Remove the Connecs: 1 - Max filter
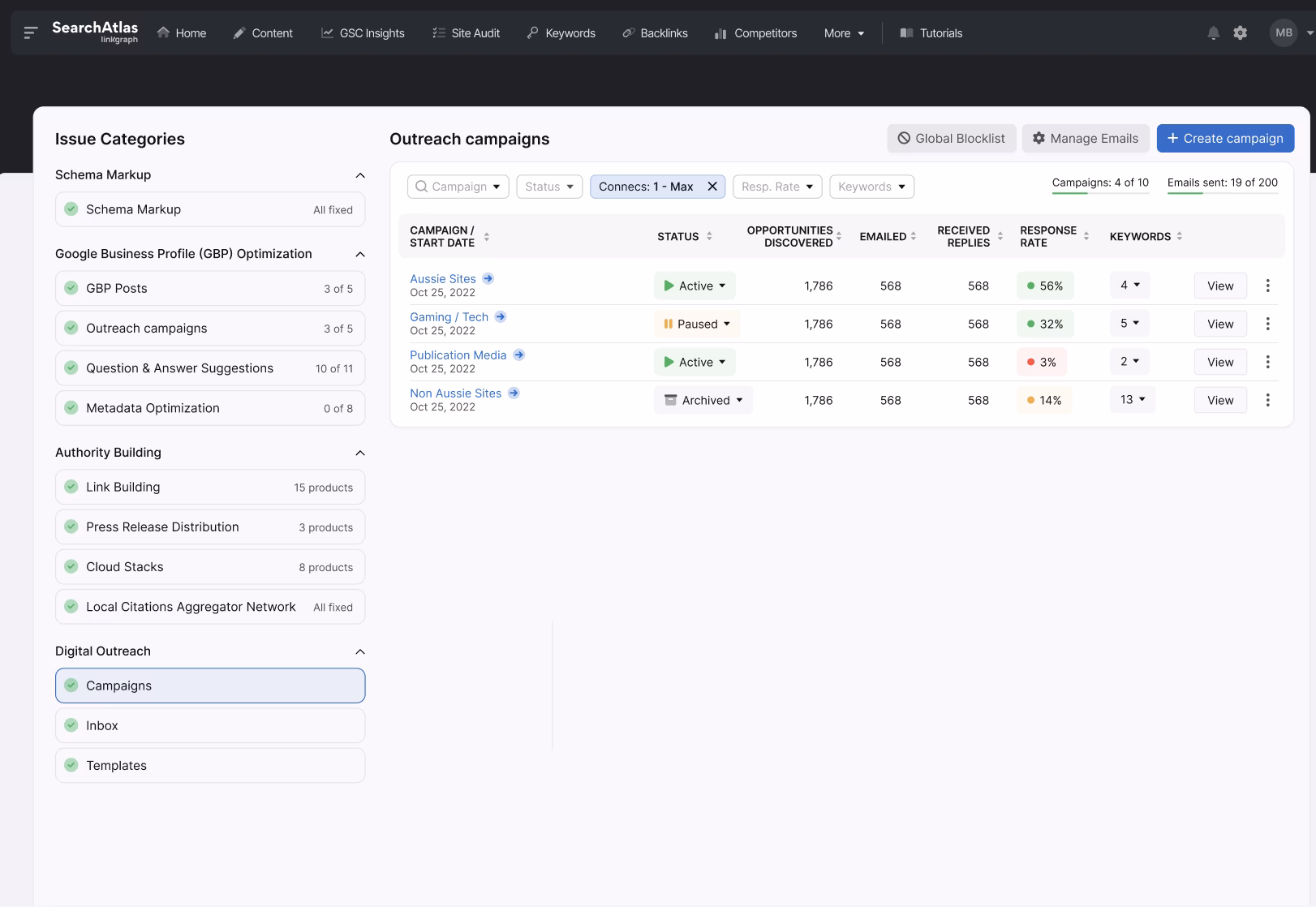The width and height of the screenshot is (1316, 907). pos(712,187)
